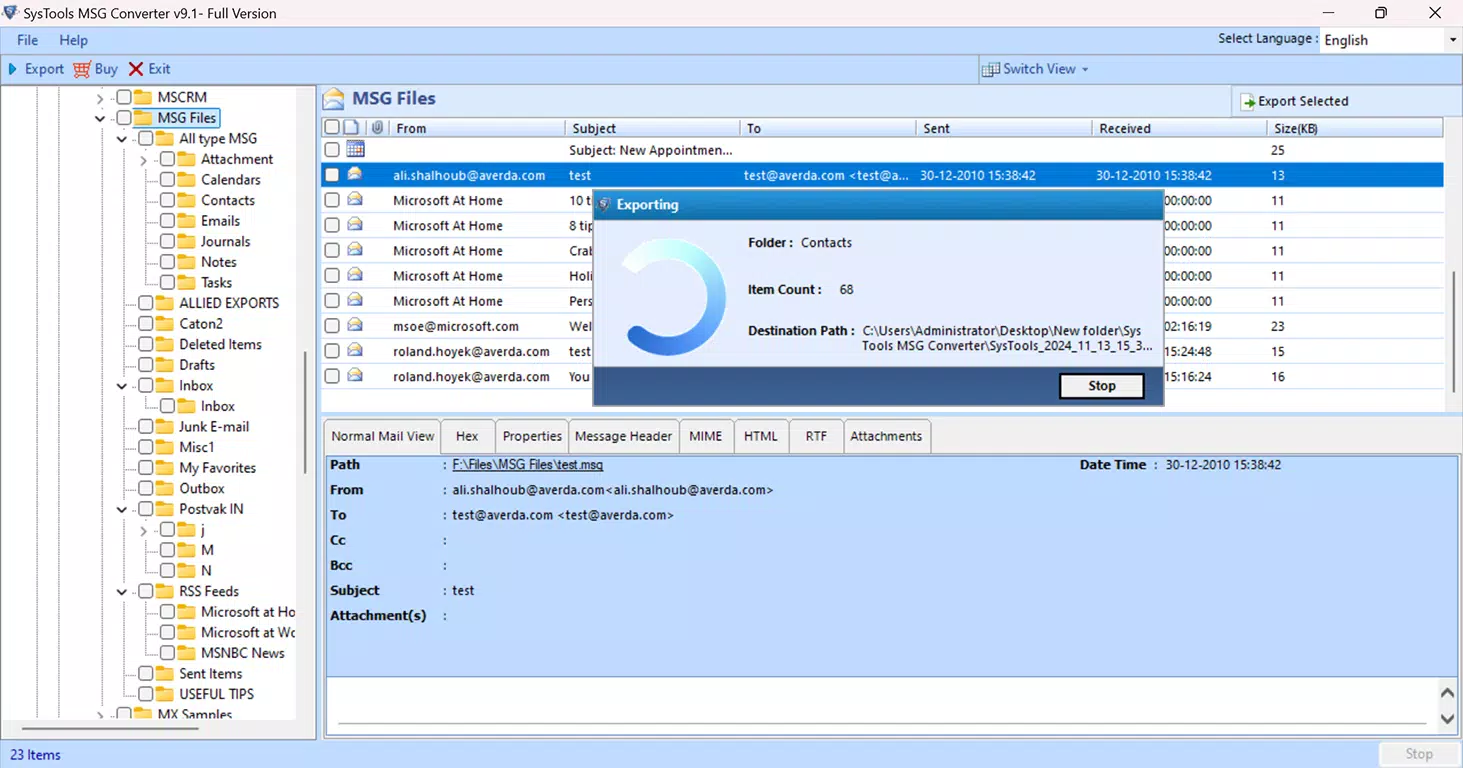Open the Help menu

[x=73, y=40]
